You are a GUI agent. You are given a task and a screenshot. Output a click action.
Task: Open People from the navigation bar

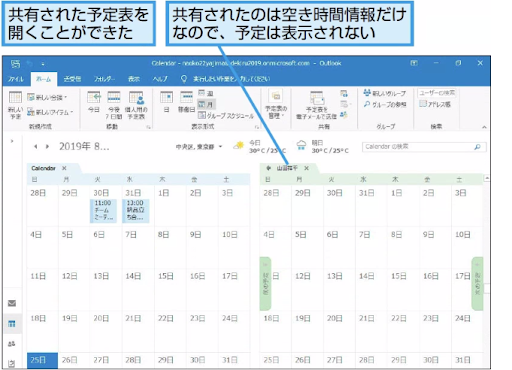tap(12, 344)
